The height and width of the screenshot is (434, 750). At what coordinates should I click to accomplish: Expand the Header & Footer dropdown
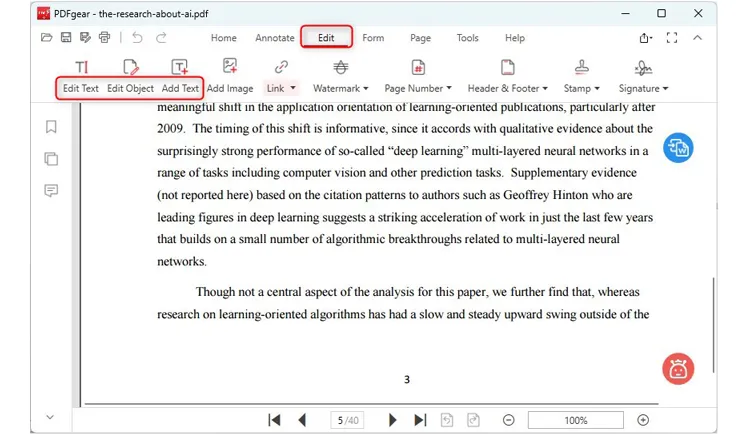click(x=545, y=89)
